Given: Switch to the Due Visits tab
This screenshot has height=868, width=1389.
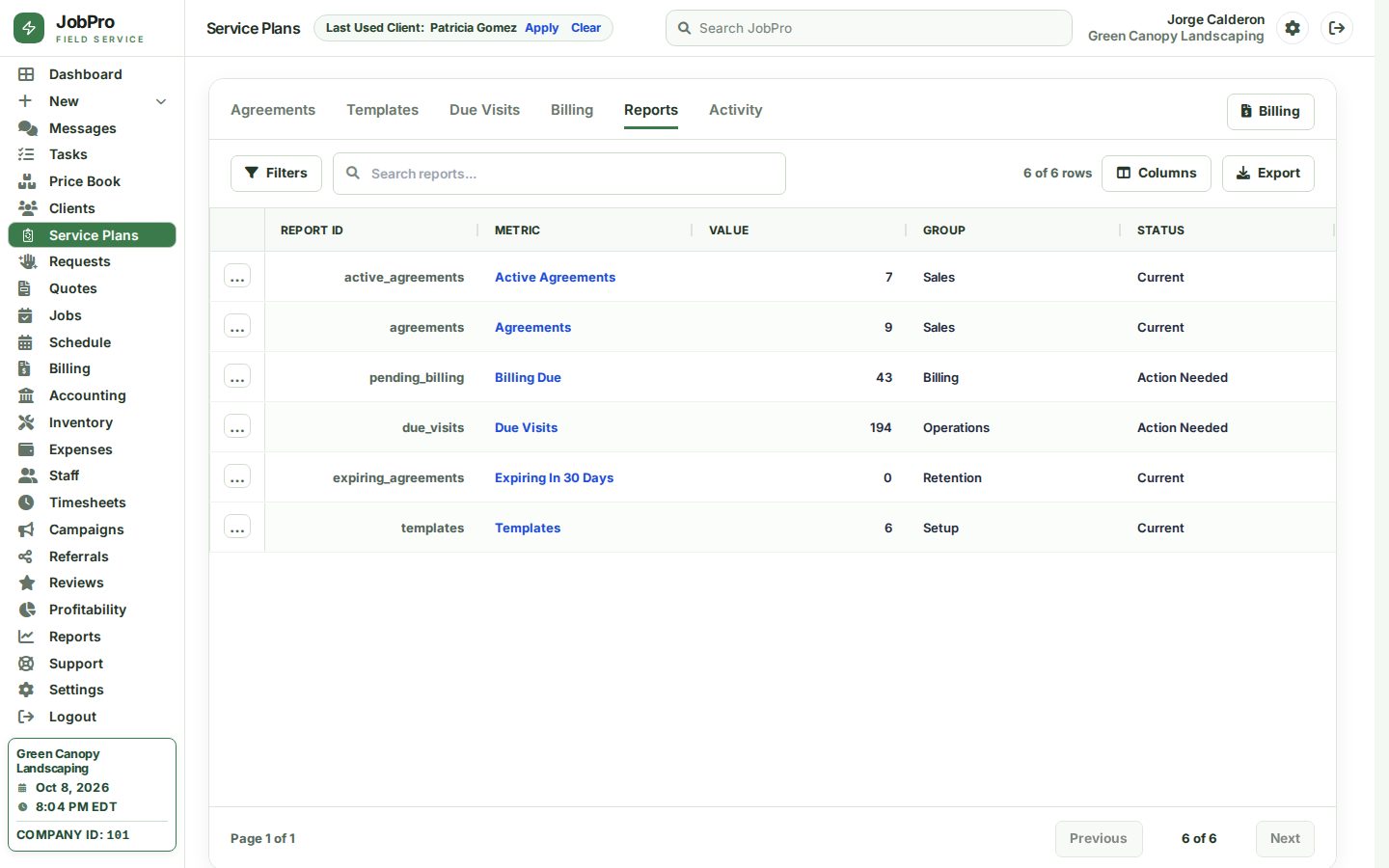Looking at the screenshot, I should (484, 110).
